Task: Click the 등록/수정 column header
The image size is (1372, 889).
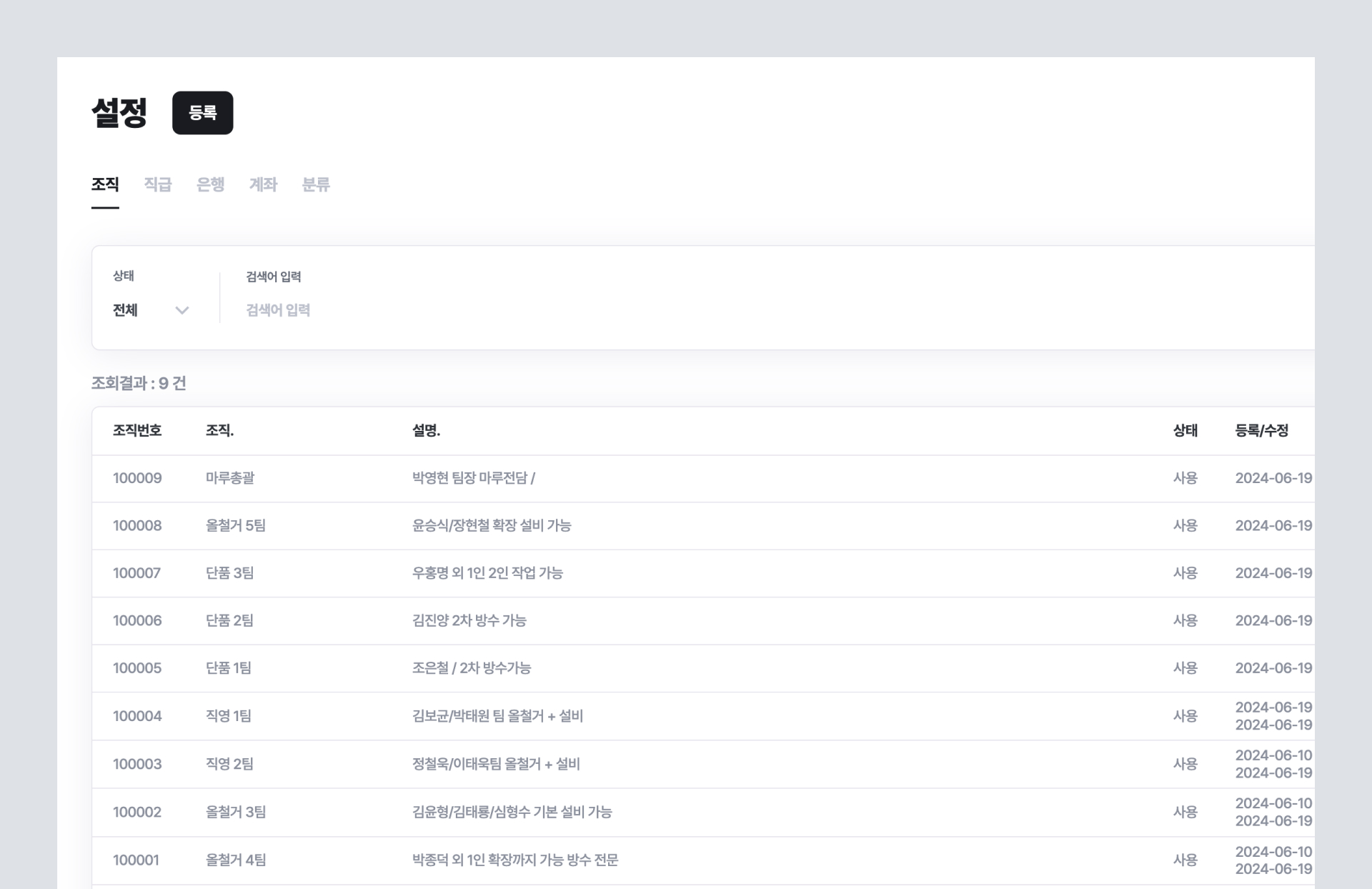Action: tap(1261, 430)
